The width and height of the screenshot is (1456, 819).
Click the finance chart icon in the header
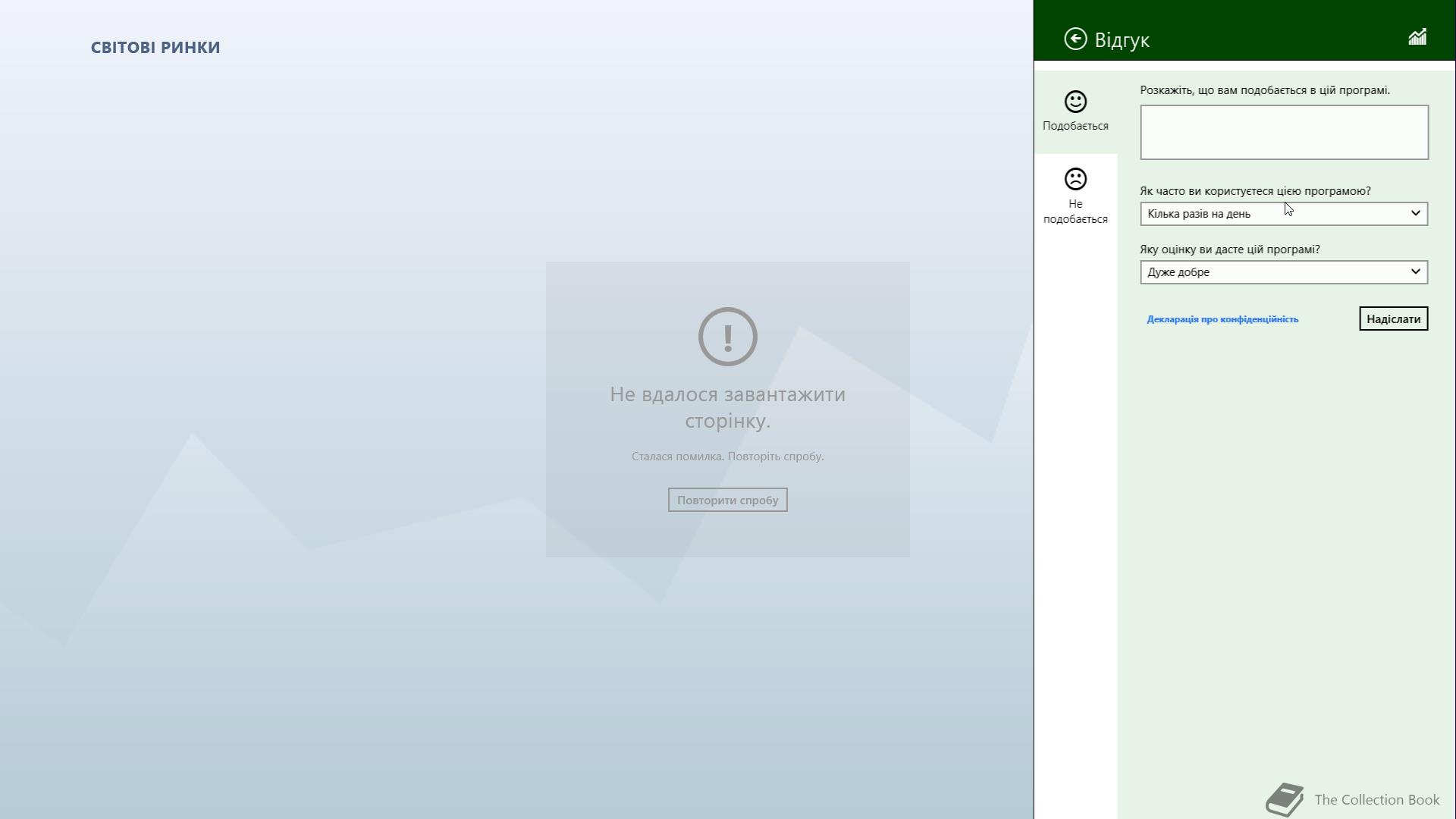coord(1417,37)
